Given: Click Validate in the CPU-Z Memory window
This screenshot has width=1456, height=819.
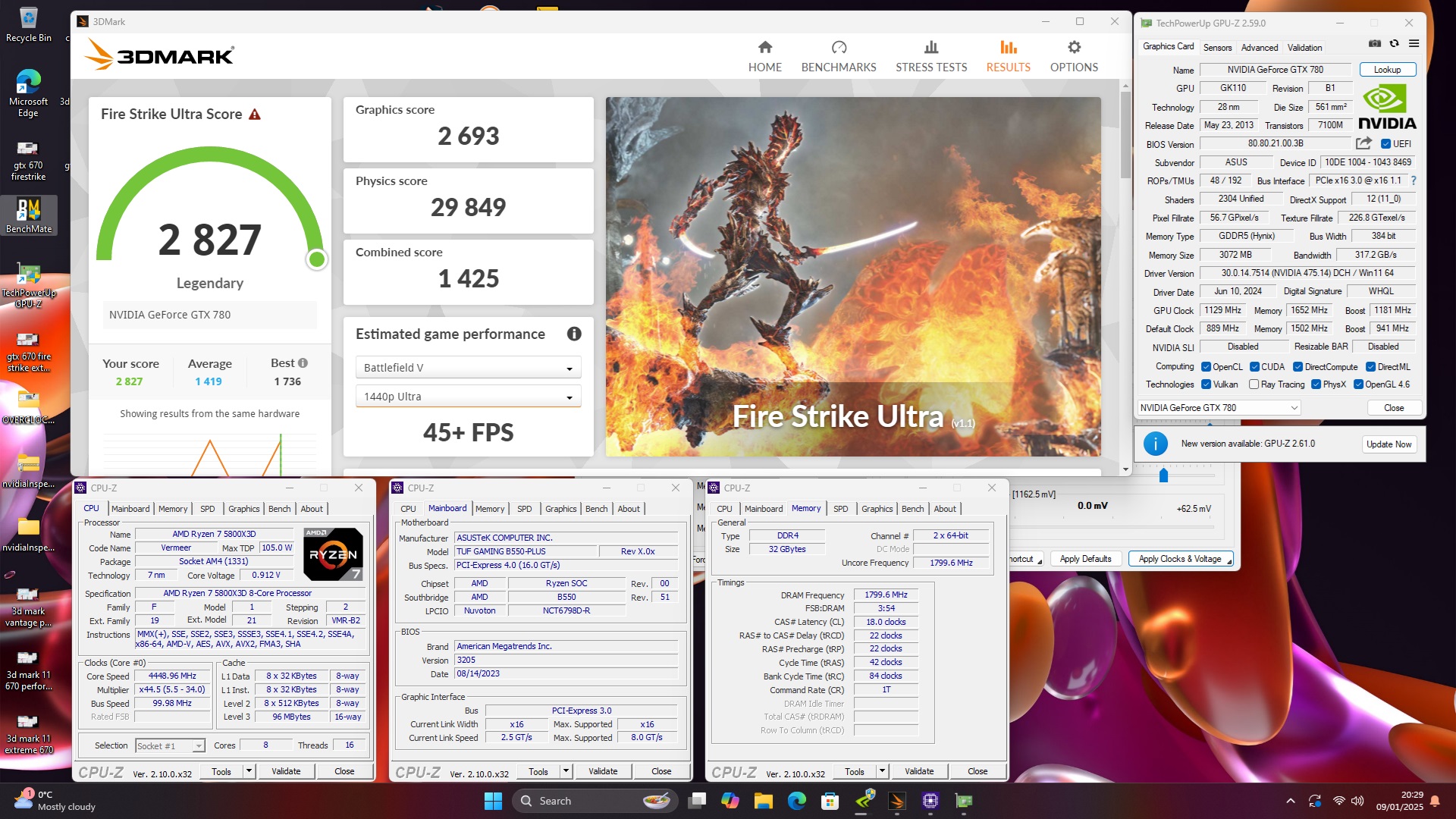Looking at the screenshot, I should tap(919, 771).
